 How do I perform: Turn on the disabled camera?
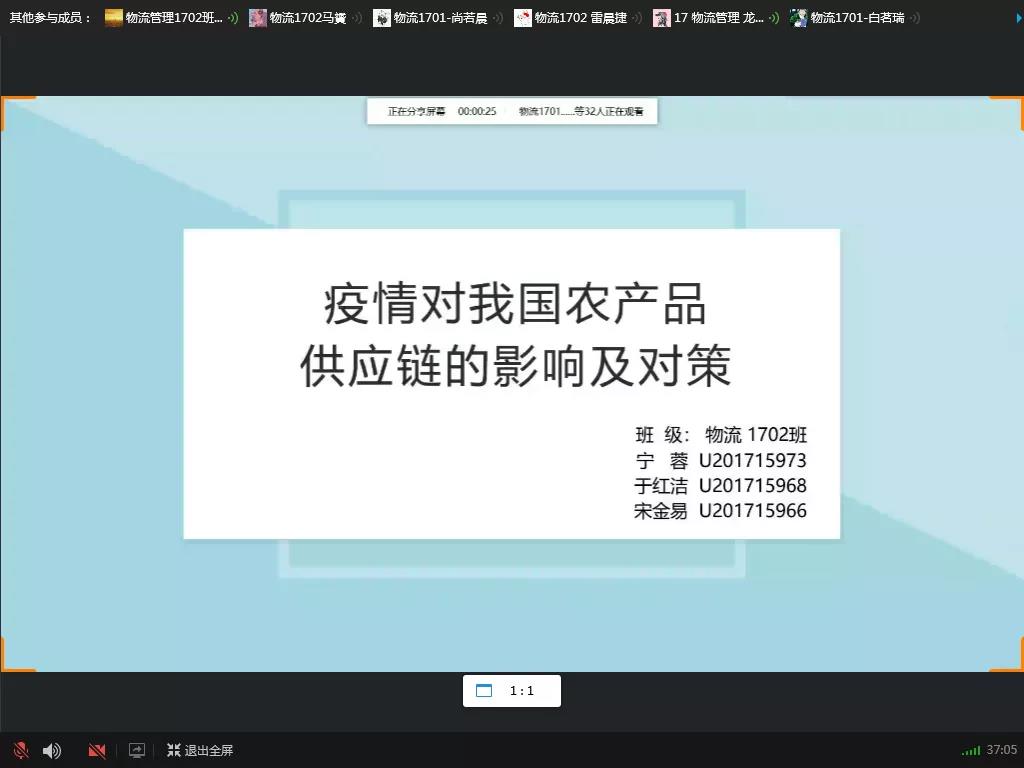pyautogui.click(x=97, y=750)
